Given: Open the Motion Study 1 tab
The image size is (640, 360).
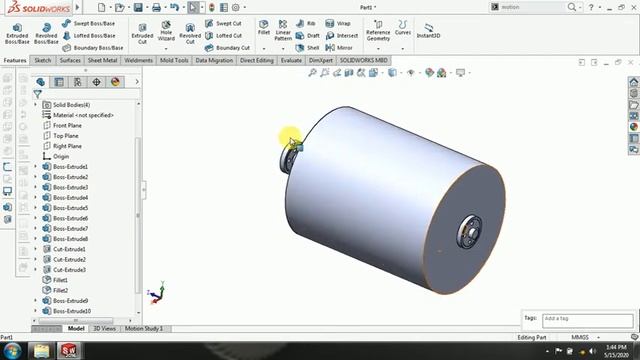Looking at the screenshot, I should (x=144, y=329).
